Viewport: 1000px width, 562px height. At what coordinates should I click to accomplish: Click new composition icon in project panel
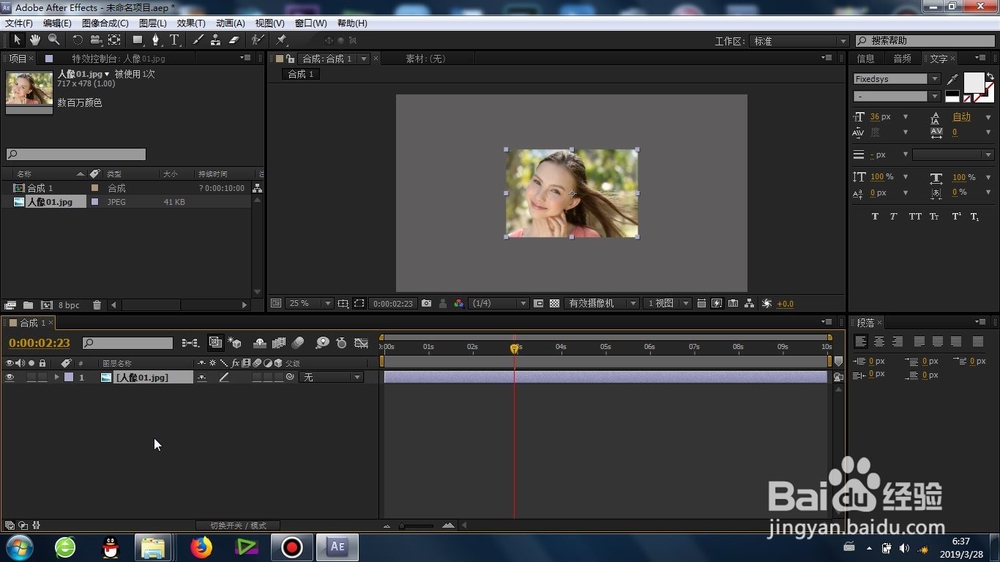pyautogui.click(x=46, y=305)
